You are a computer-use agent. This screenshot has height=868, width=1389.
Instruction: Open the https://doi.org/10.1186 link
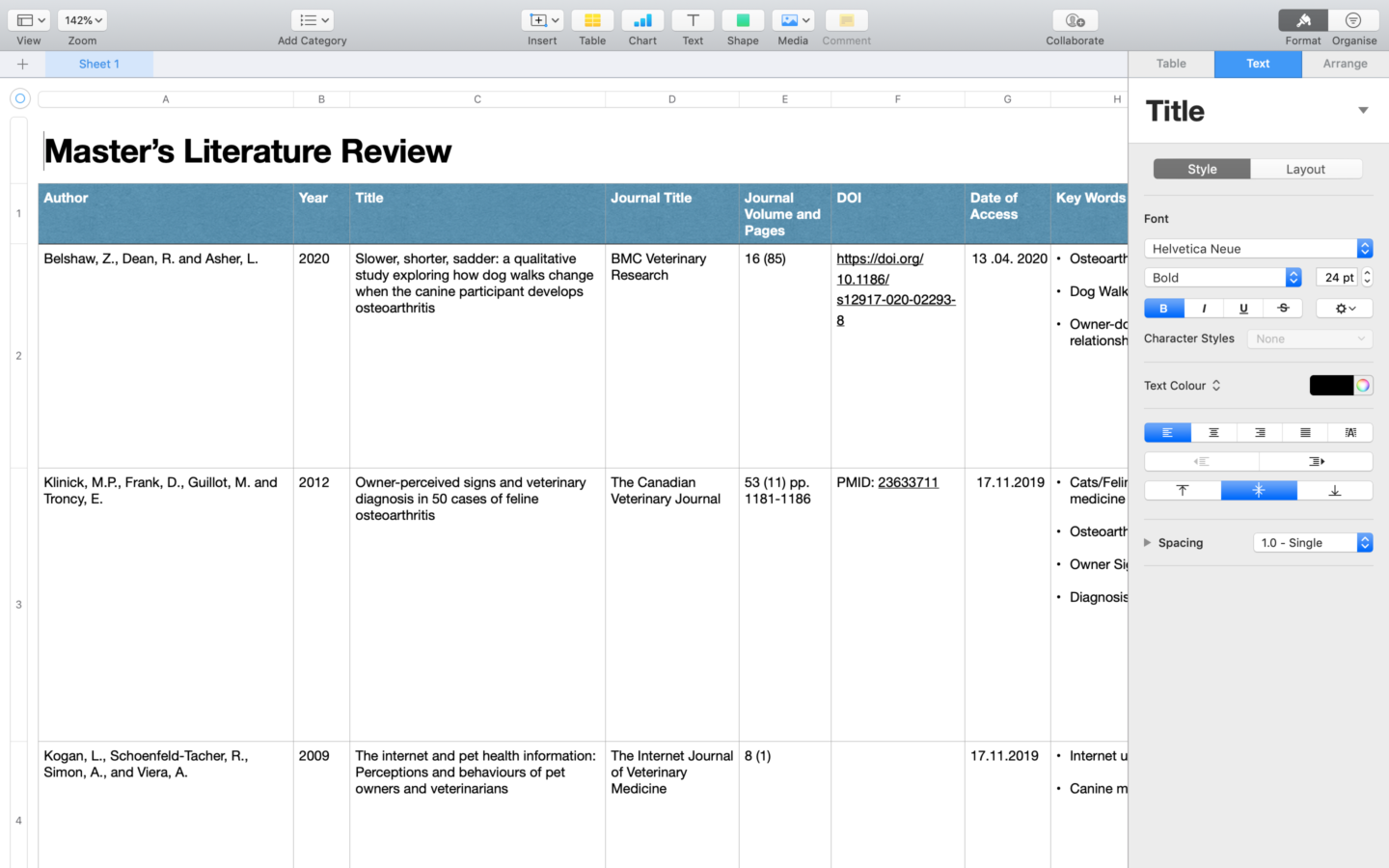pos(896,289)
